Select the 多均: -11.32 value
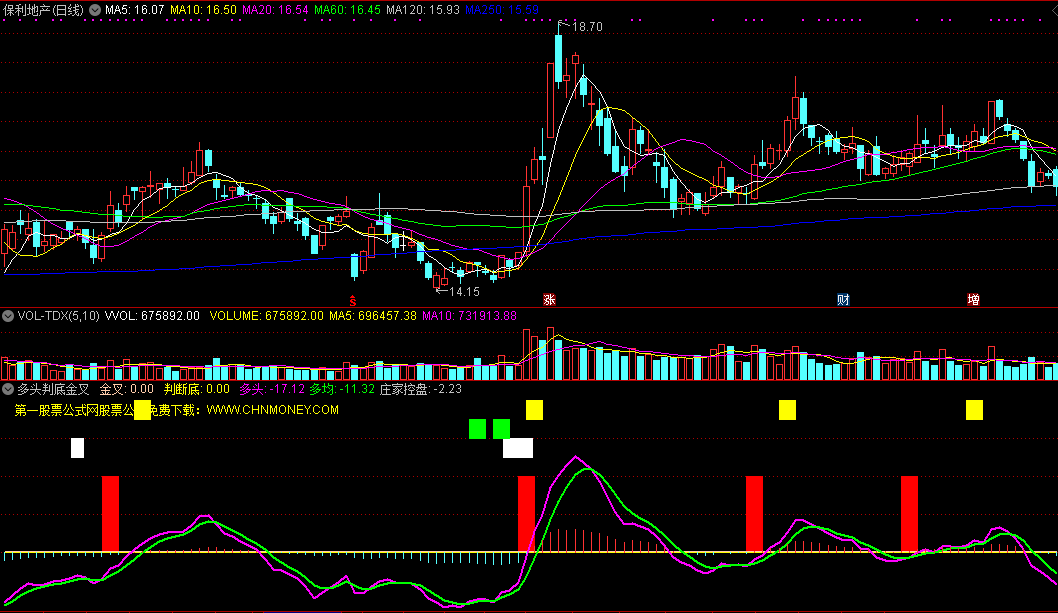This screenshot has width=1058, height=613. [342, 390]
